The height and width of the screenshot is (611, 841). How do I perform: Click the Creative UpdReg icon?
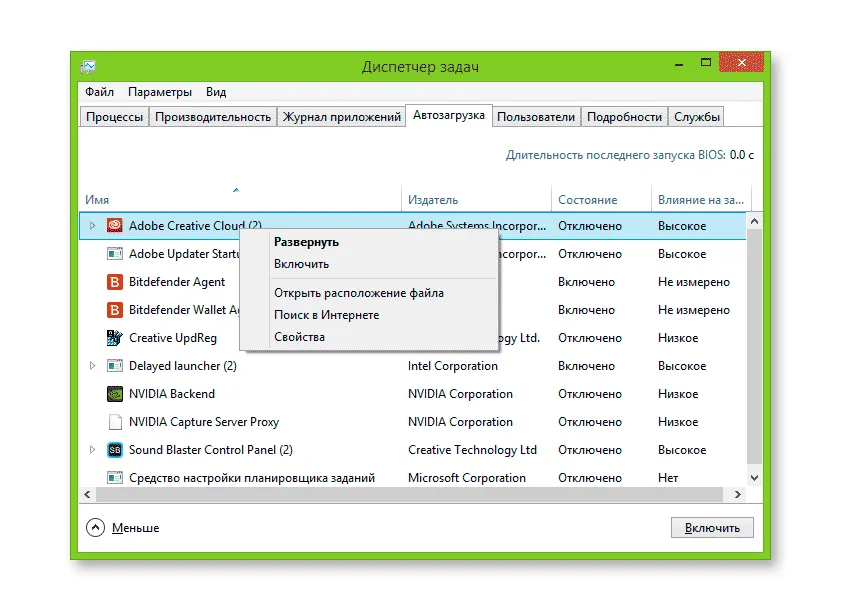click(115, 338)
